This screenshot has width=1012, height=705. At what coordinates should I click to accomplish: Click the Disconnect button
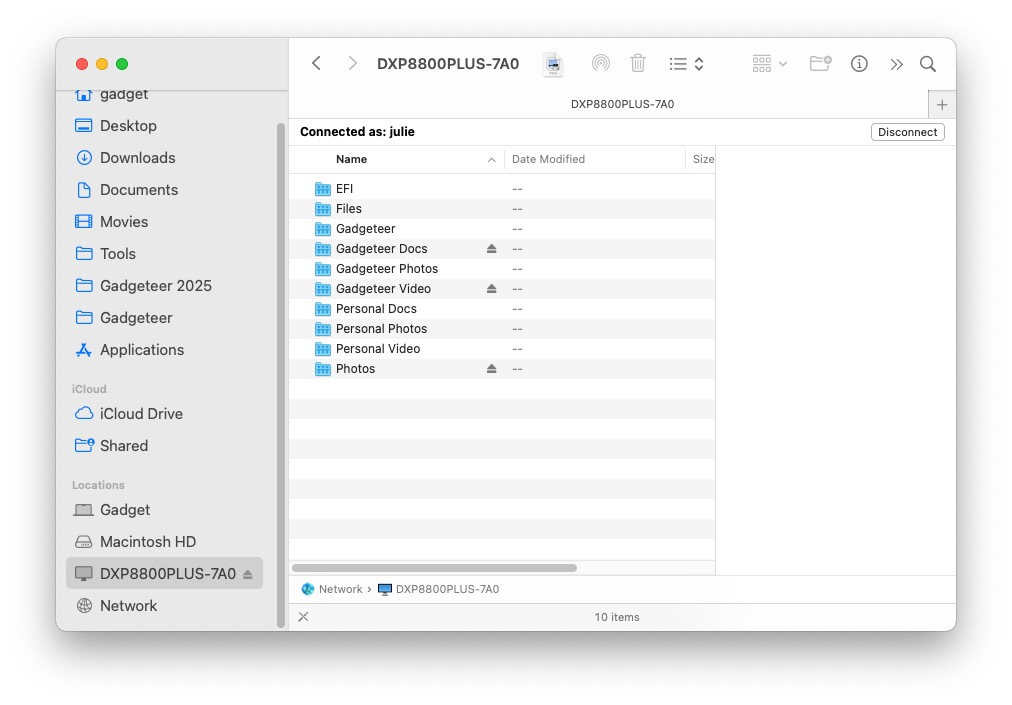(x=907, y=132)
